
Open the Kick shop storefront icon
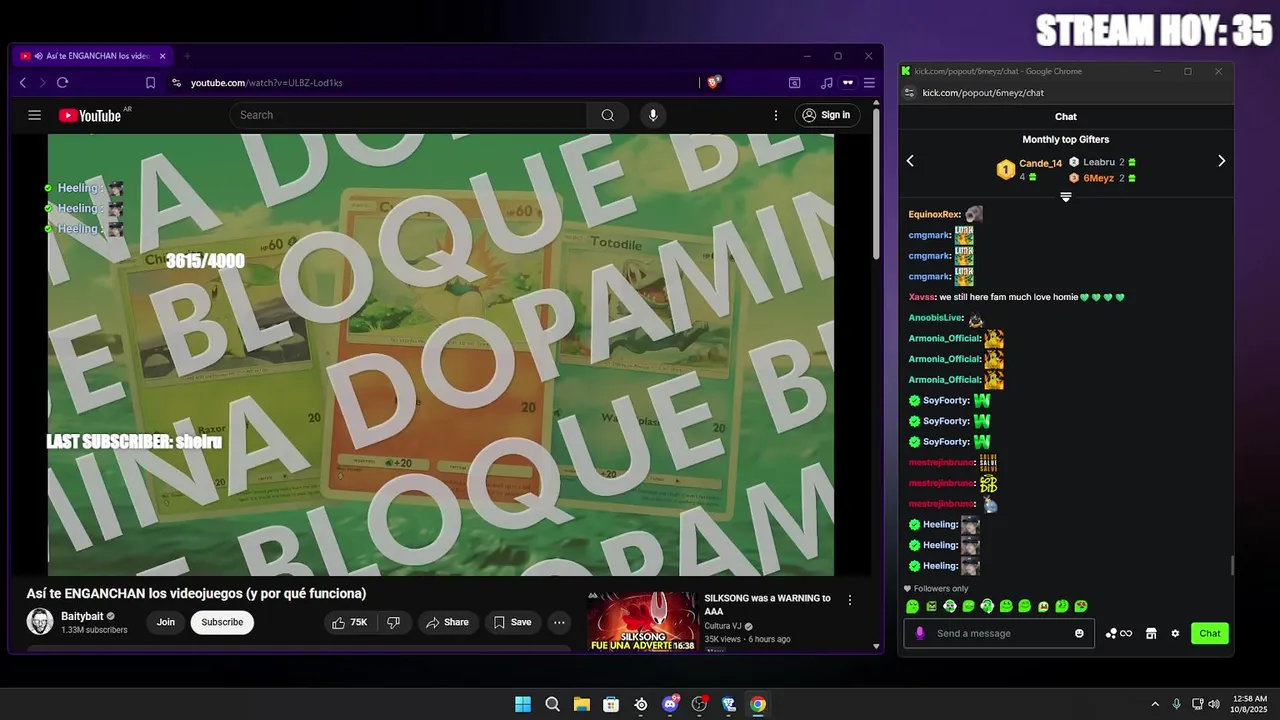(1151, 633)
